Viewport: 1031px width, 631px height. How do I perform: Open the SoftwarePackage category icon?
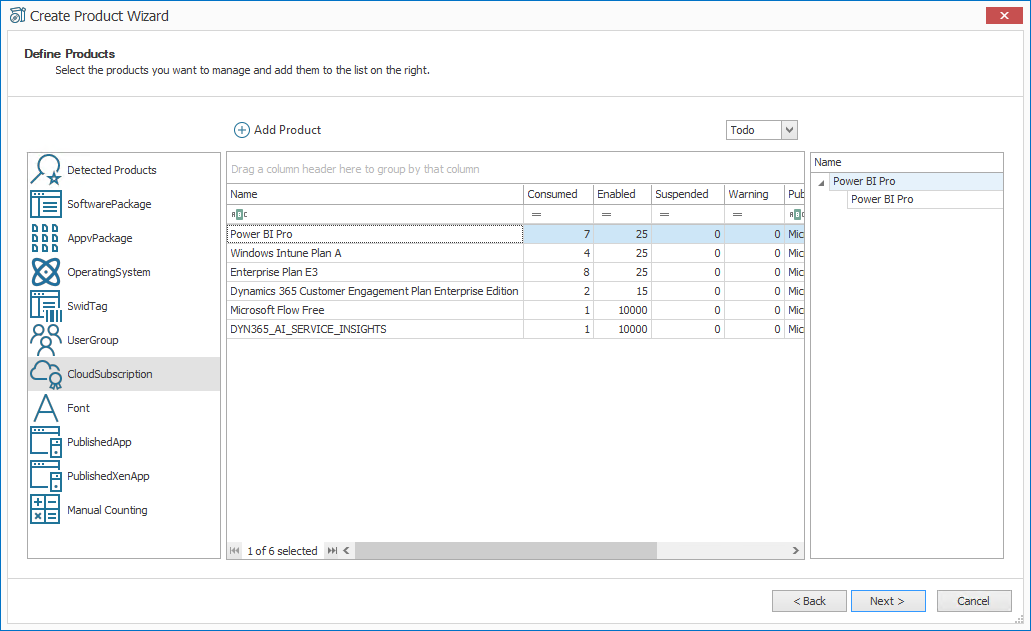coord(46,204)
